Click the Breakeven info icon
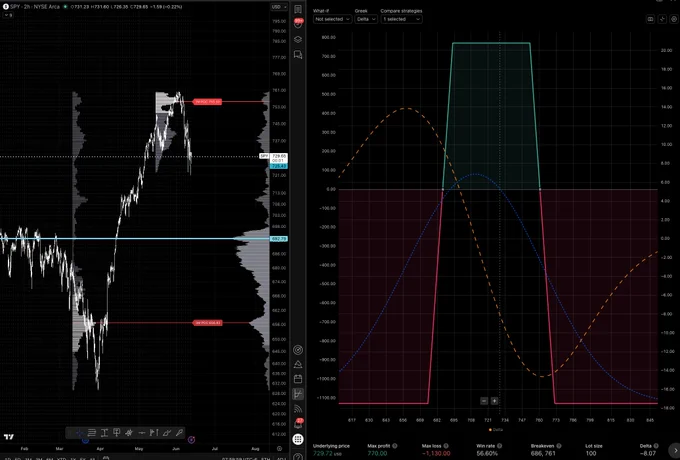 (x=559, y=446)
